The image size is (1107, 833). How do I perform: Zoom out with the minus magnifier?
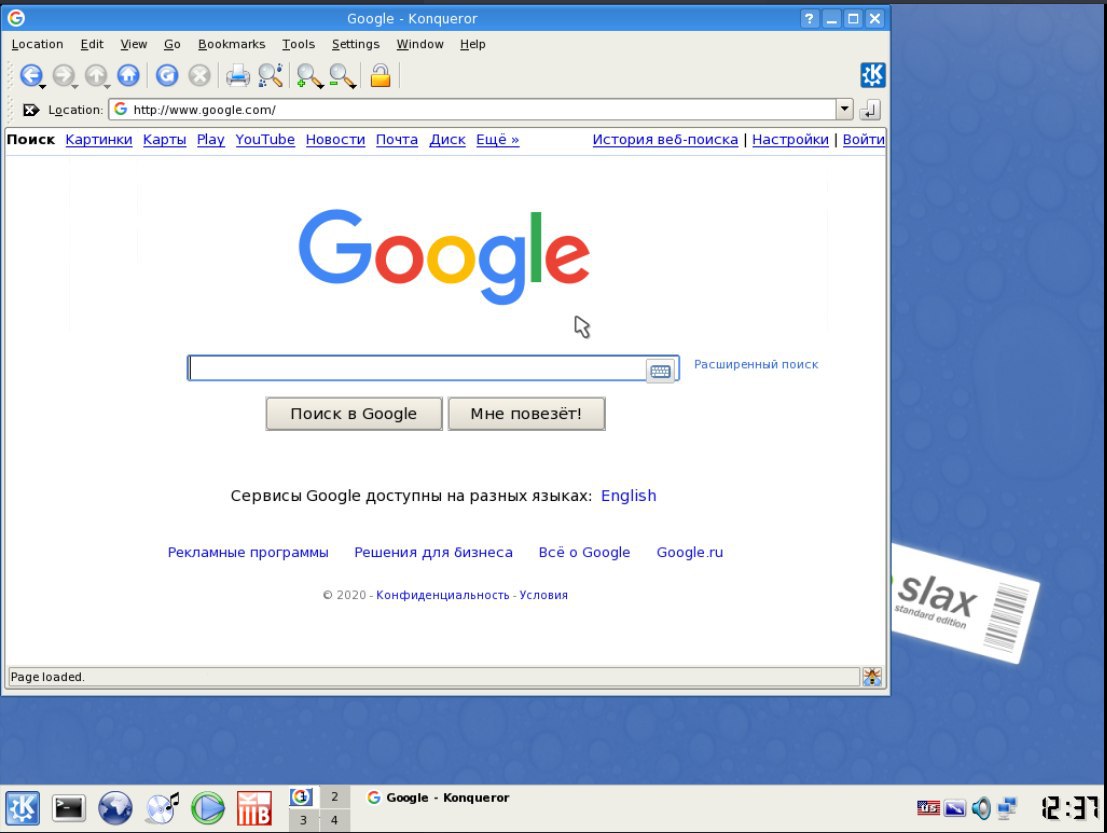point(340,75)
